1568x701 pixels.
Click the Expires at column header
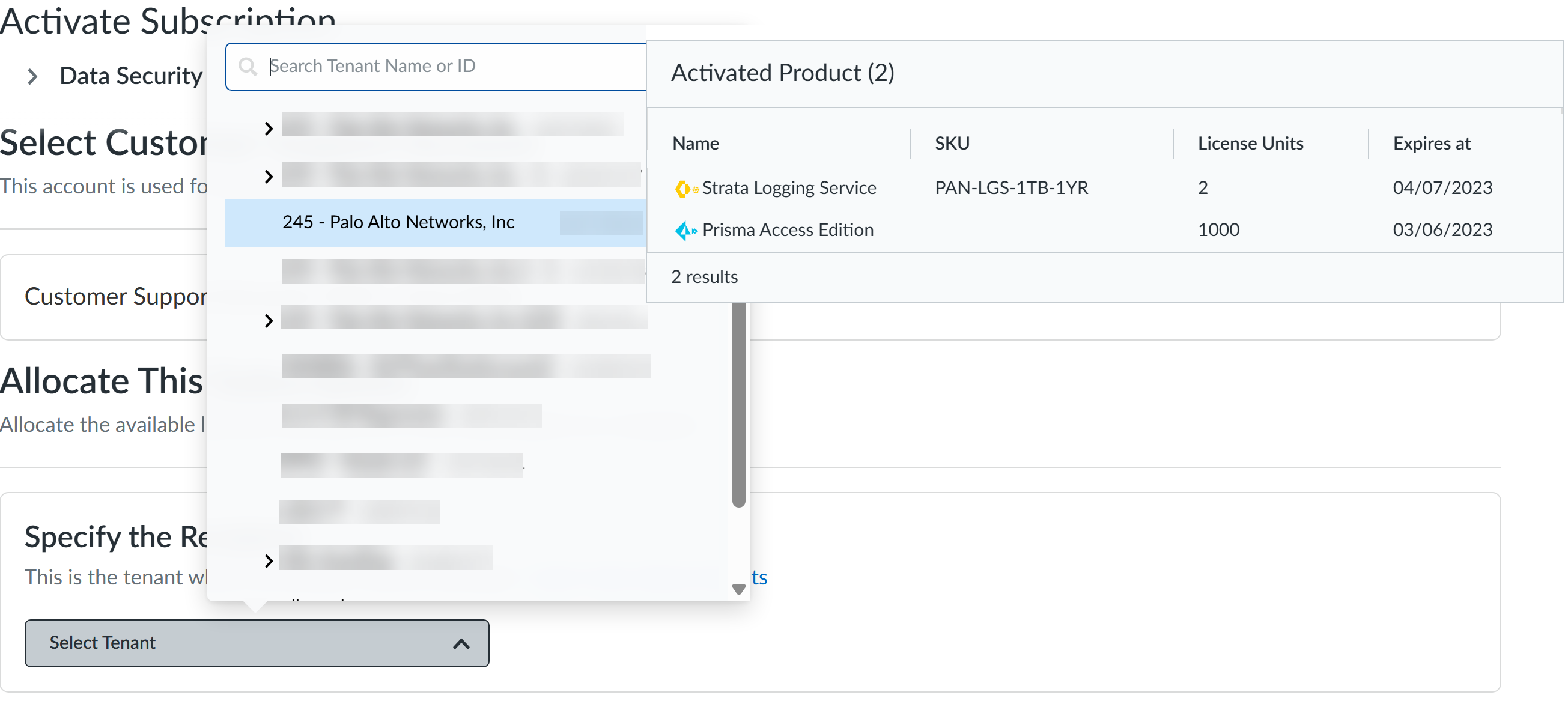tap(1431, 144)
